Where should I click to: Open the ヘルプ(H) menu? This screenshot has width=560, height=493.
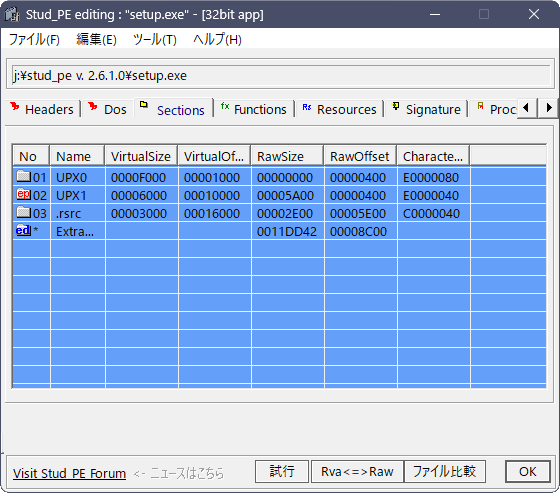tap(218, 39)
